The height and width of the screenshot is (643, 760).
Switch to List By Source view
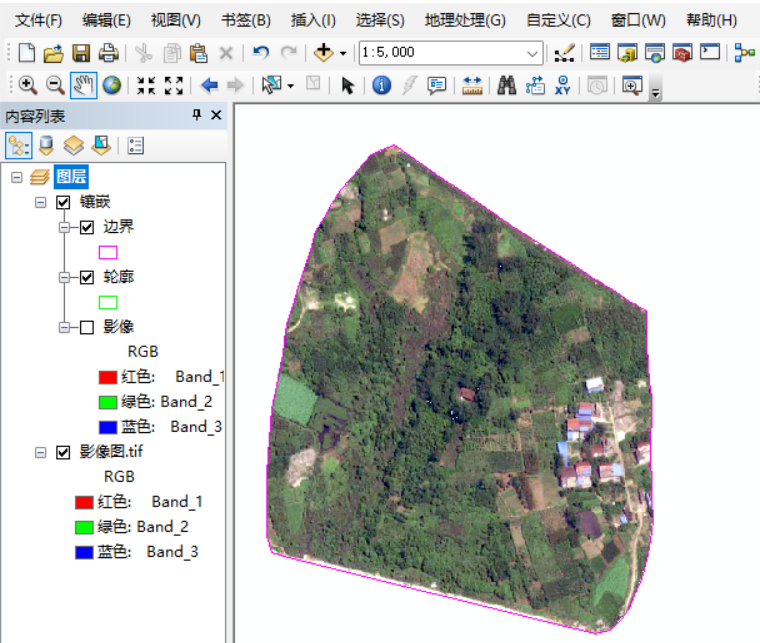pyautogui.click(x=46, y=146)
